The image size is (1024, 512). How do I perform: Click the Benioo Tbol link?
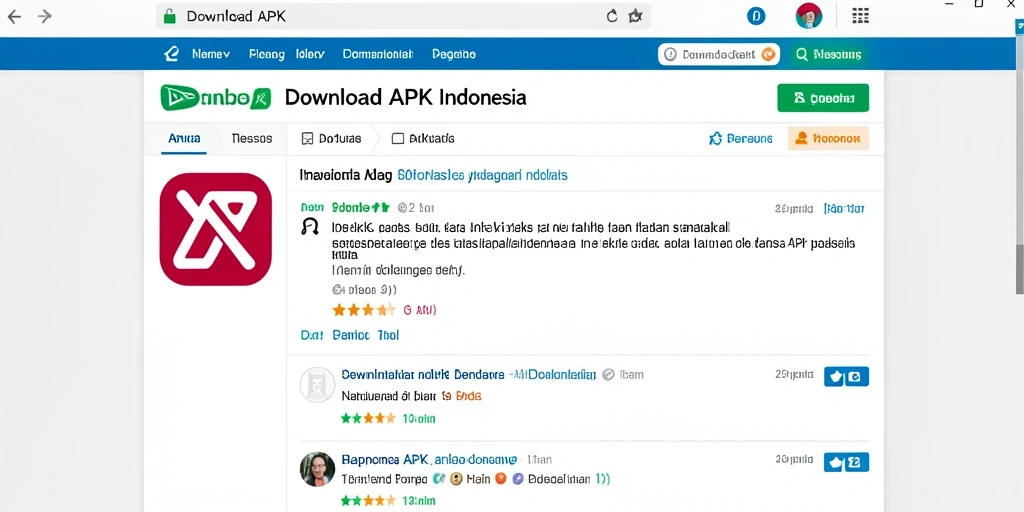pos(365,335)
